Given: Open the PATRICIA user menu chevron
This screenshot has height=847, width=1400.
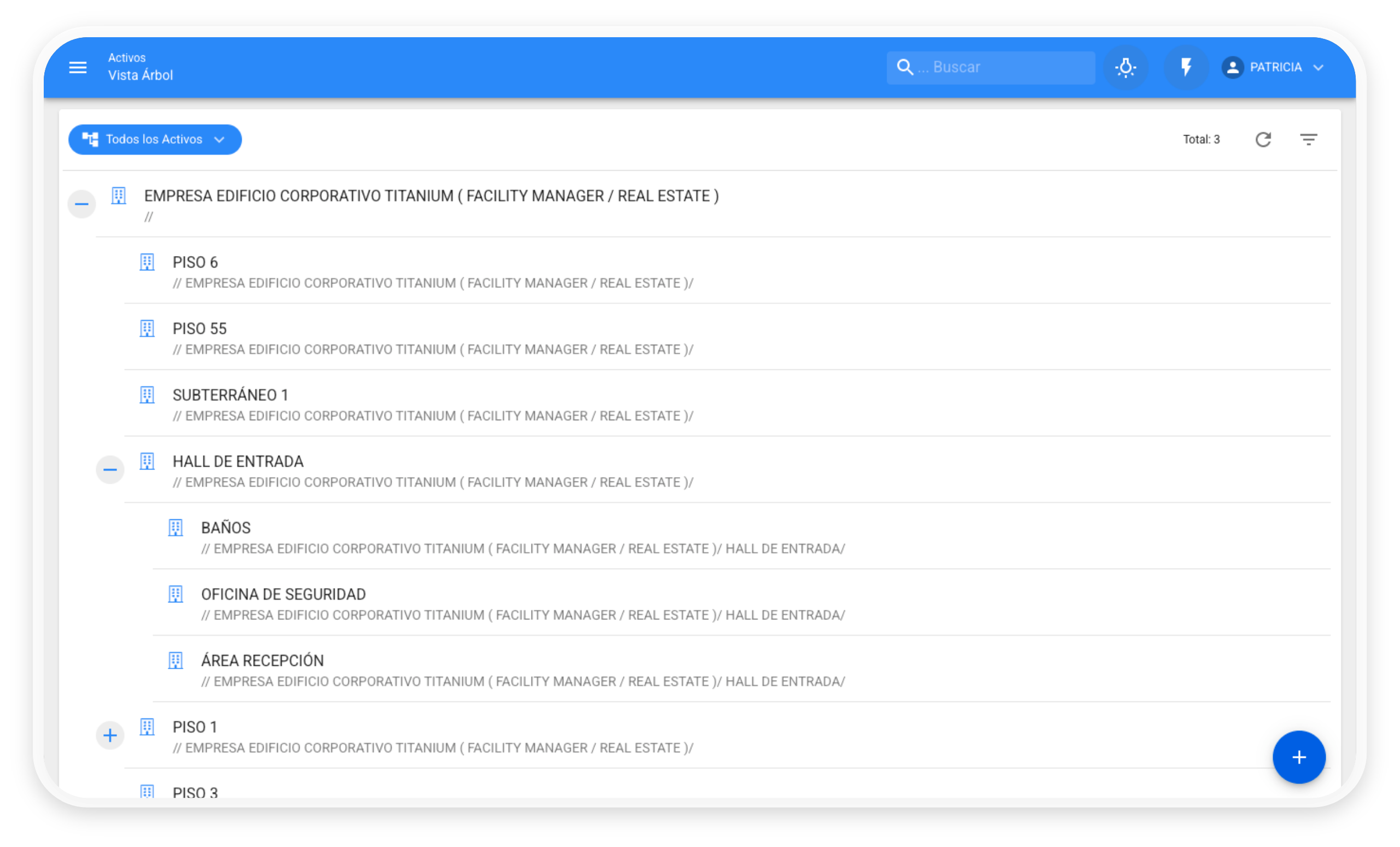Looking at the screenshot, I should pos(1318,68).
